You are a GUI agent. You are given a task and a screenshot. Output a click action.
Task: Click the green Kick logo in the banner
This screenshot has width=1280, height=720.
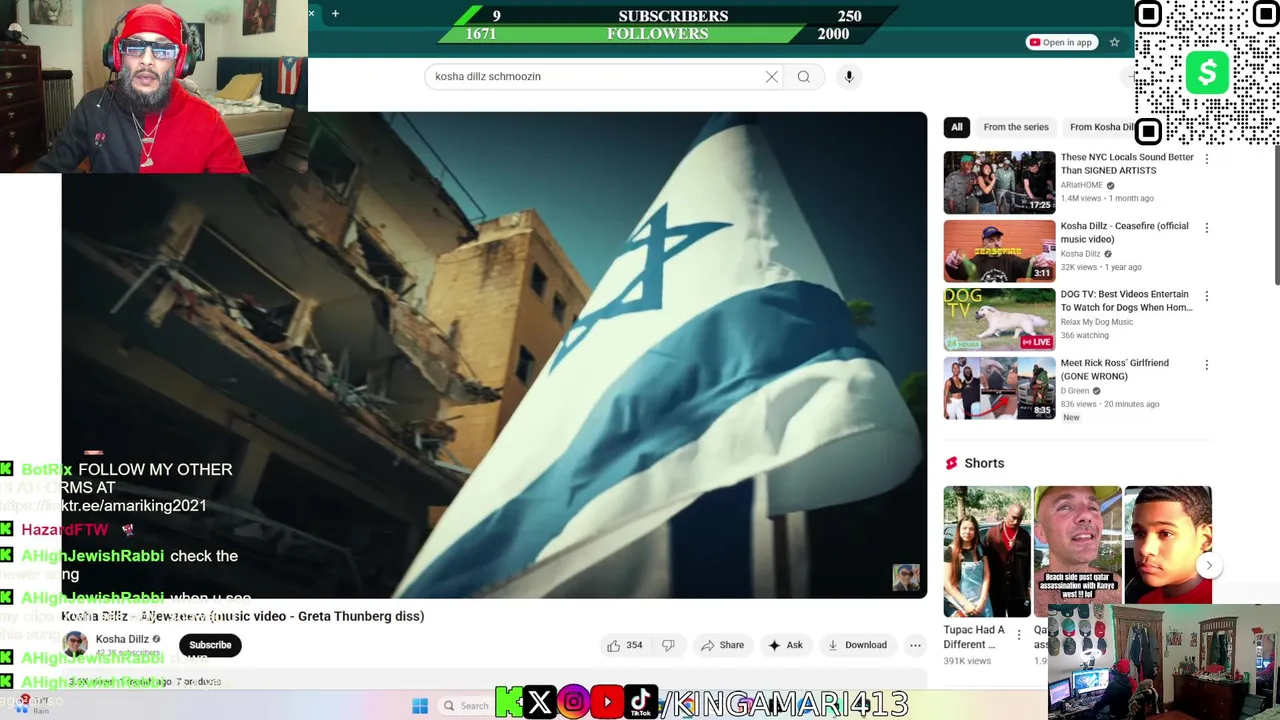coord(508,703)
